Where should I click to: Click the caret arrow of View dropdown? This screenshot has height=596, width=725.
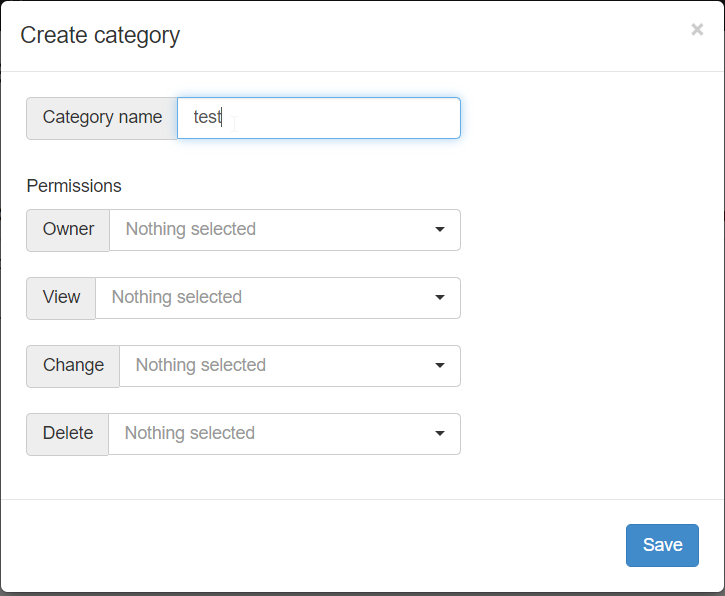pos(440,298)
